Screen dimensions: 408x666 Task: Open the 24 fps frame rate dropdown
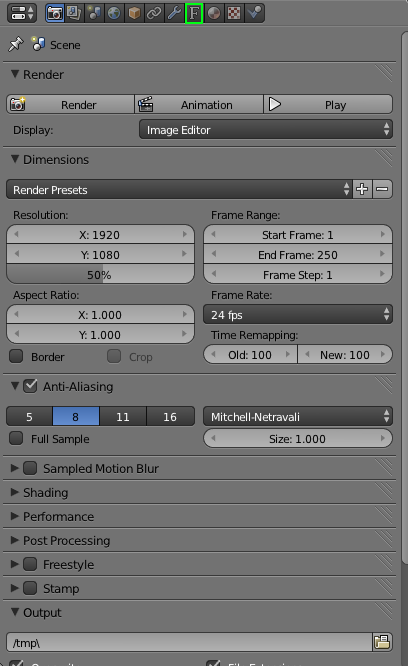[298, 315]
